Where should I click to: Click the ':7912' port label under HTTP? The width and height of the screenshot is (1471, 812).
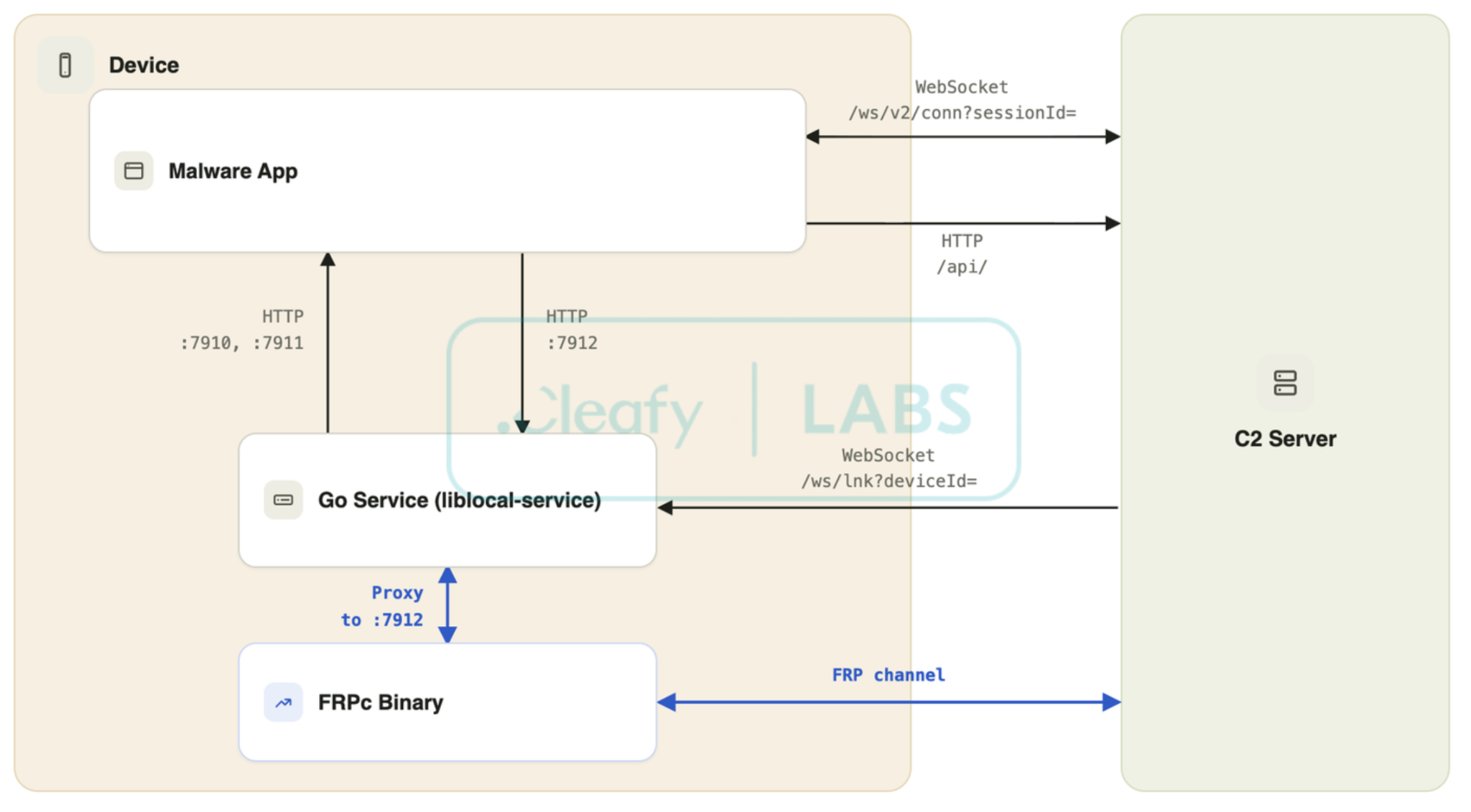(x=572, y=343)
